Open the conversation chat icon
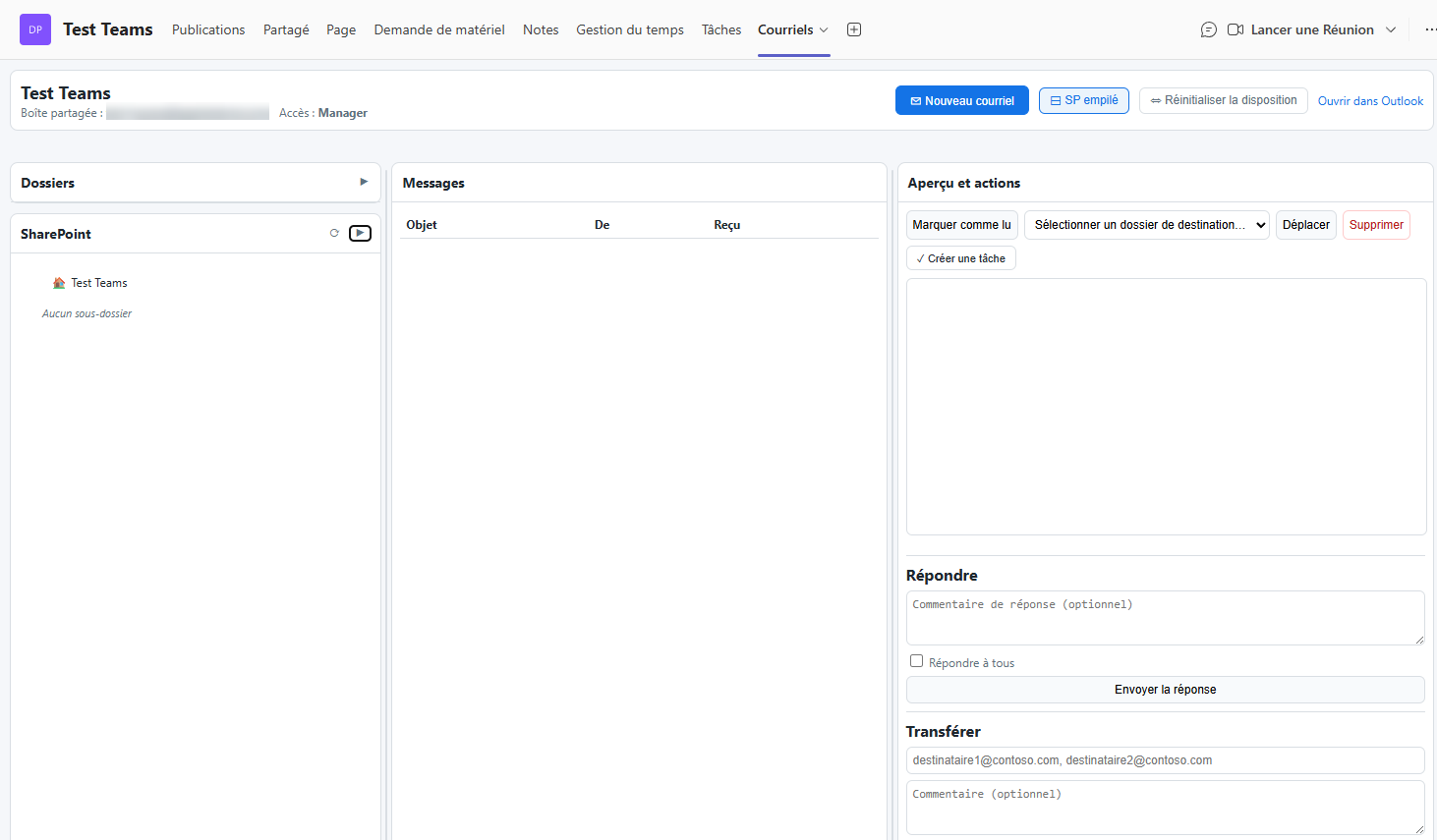 [x=1209, y=29]
